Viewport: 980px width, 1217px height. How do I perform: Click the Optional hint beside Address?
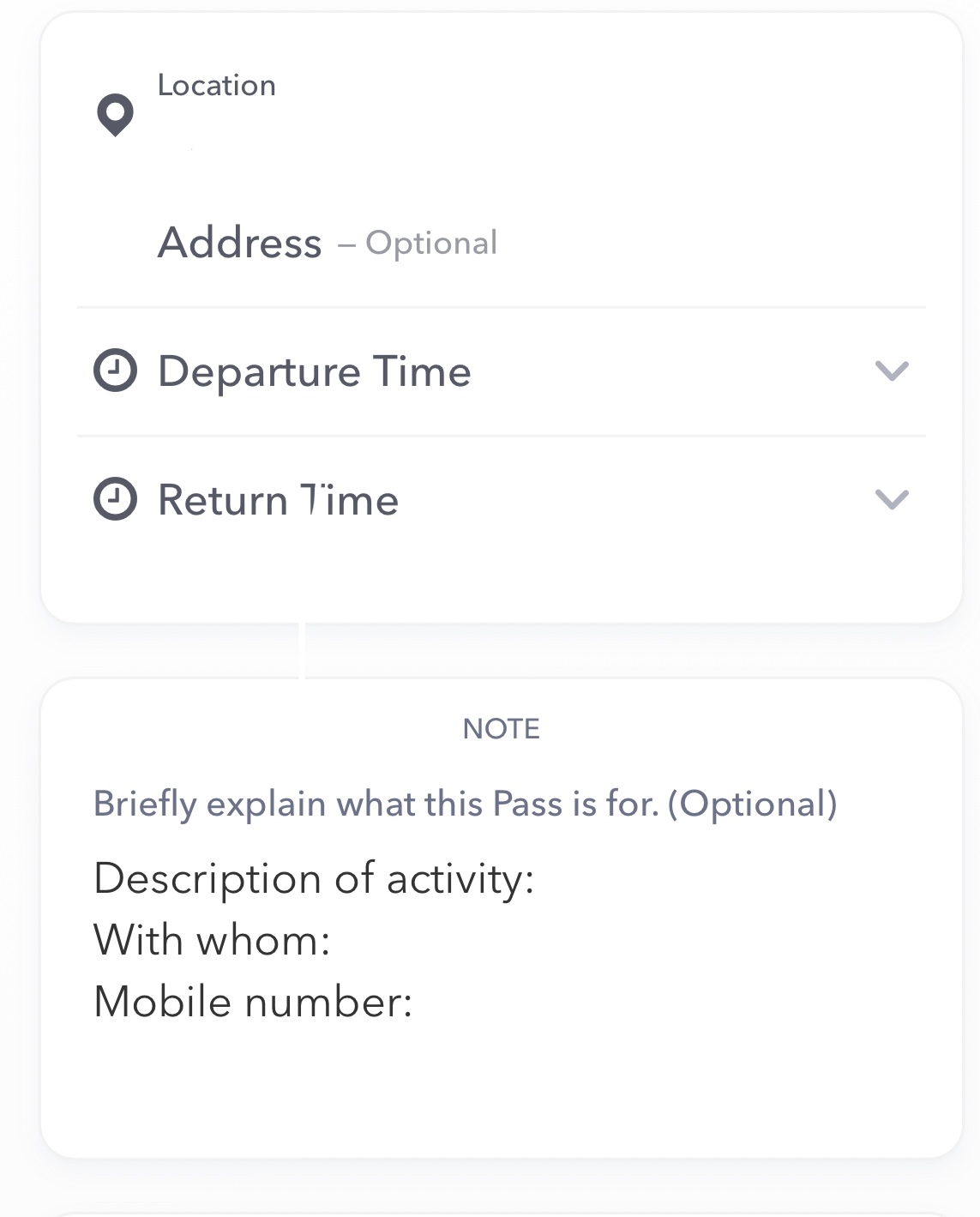pos(431,244)
